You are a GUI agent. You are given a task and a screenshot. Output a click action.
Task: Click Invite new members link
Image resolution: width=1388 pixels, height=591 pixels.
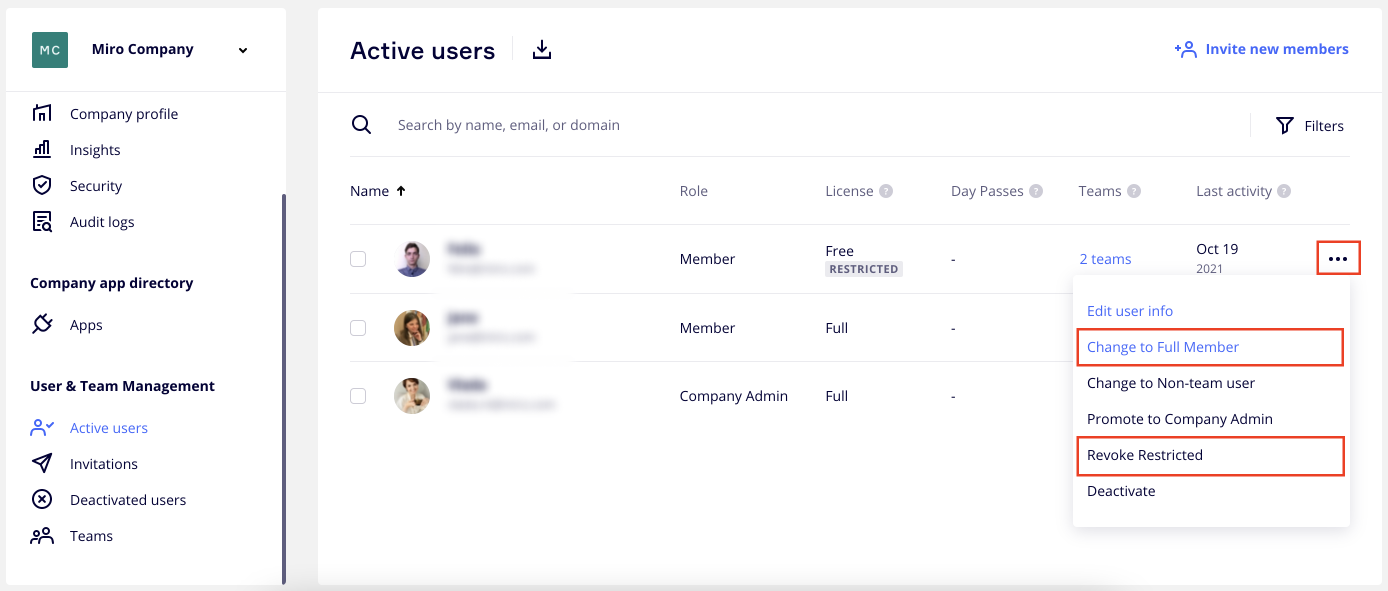(x=1262, y=49)
